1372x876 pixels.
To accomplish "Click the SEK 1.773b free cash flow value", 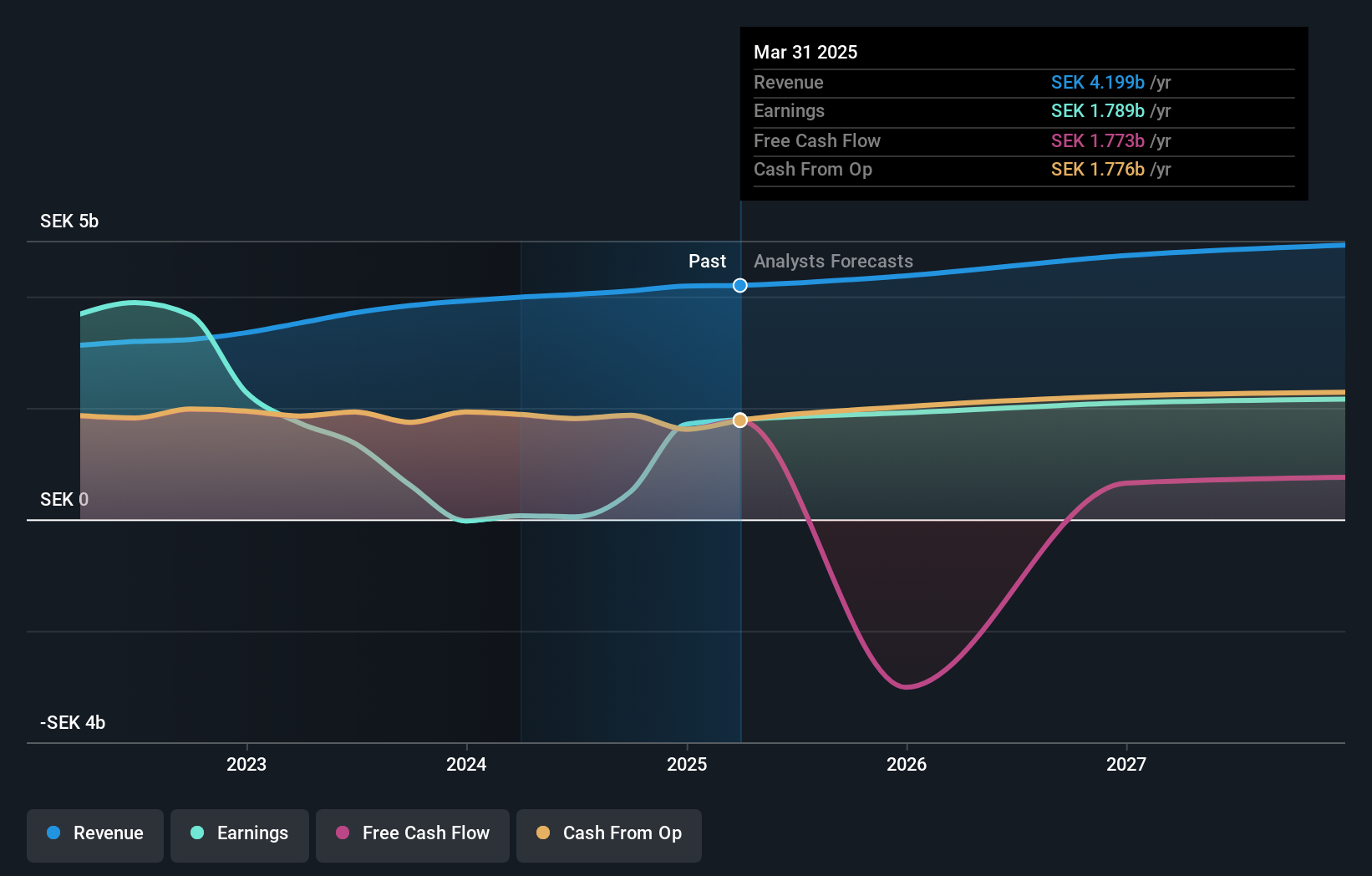I will pos(1098,140).
